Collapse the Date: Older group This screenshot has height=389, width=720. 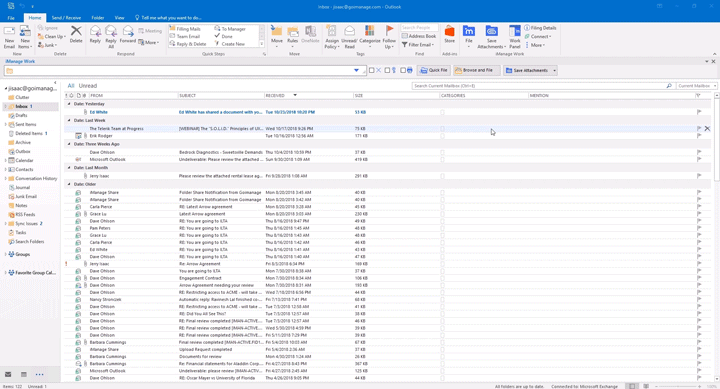point(69,184)
